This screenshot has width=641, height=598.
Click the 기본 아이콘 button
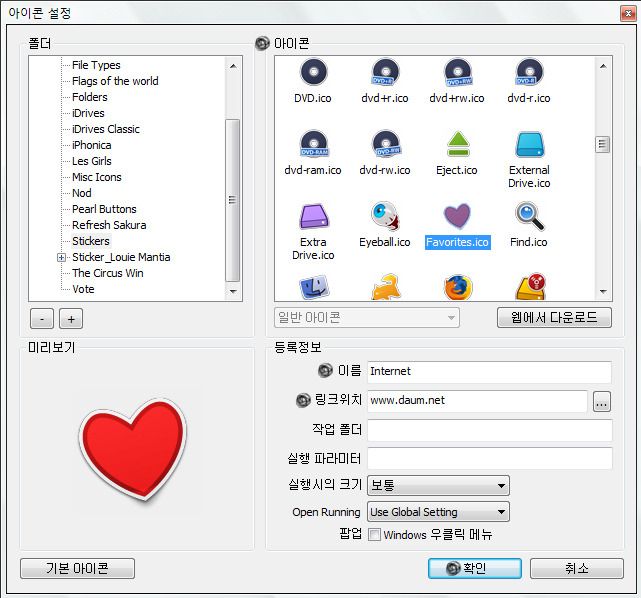pyautogui.click(x=77, y=568)
